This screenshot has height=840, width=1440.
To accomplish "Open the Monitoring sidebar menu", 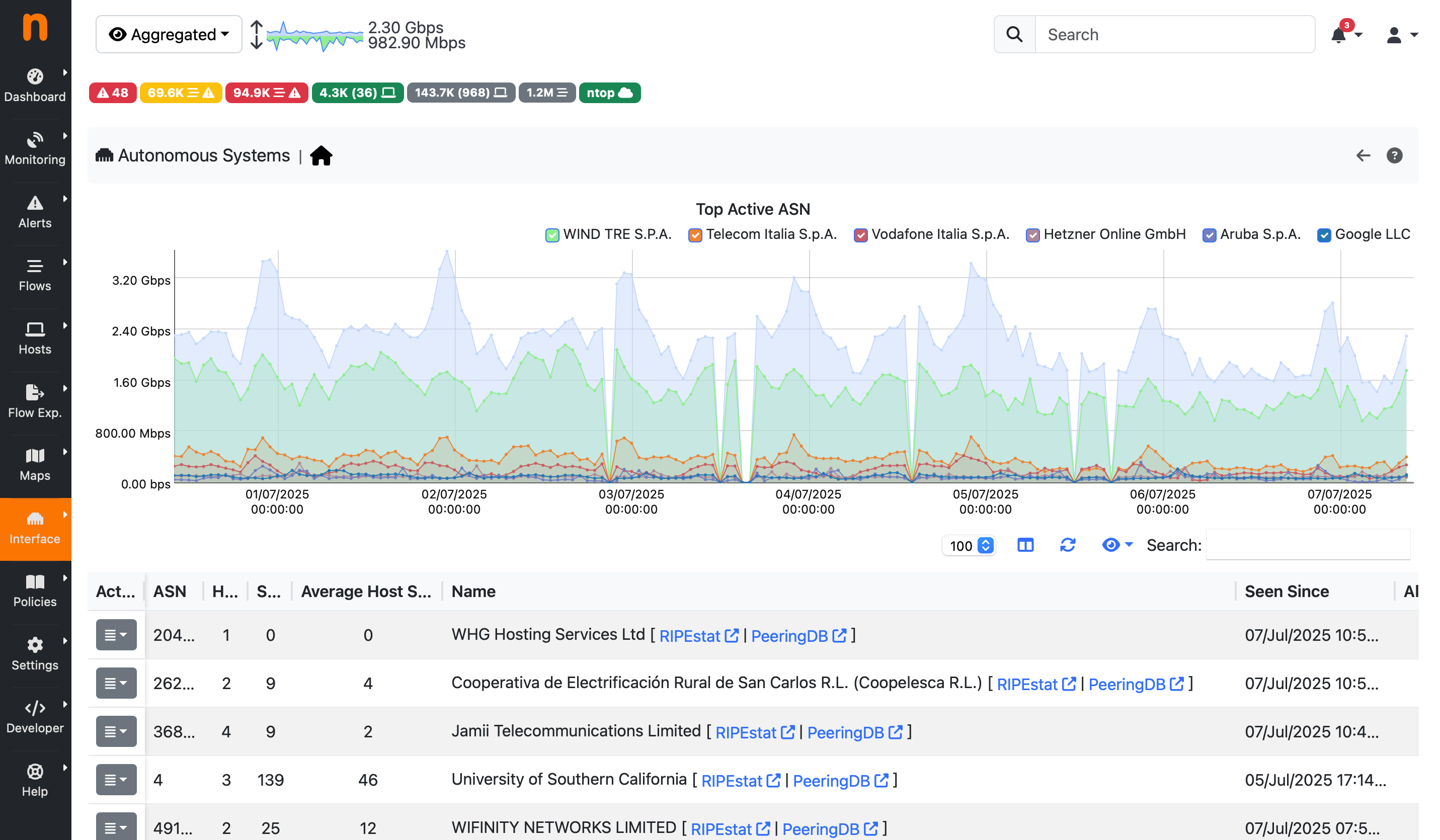I will (x=35, y=148).
